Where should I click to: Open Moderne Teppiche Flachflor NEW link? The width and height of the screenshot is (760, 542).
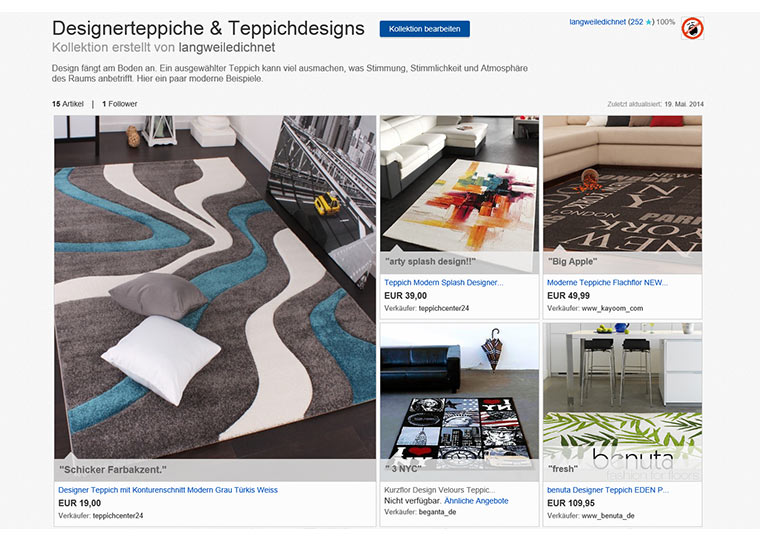coord(607,283)
